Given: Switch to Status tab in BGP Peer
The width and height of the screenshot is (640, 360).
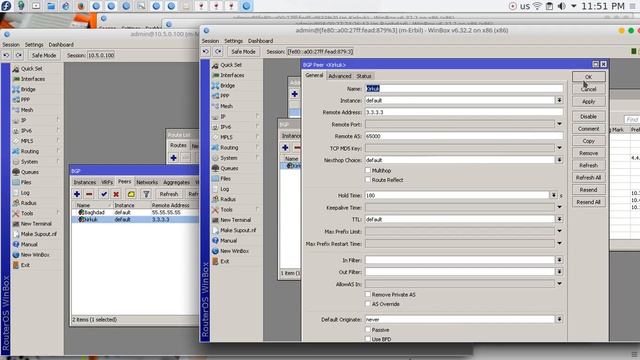Looking at the screenshot, I should coord(364,76).
